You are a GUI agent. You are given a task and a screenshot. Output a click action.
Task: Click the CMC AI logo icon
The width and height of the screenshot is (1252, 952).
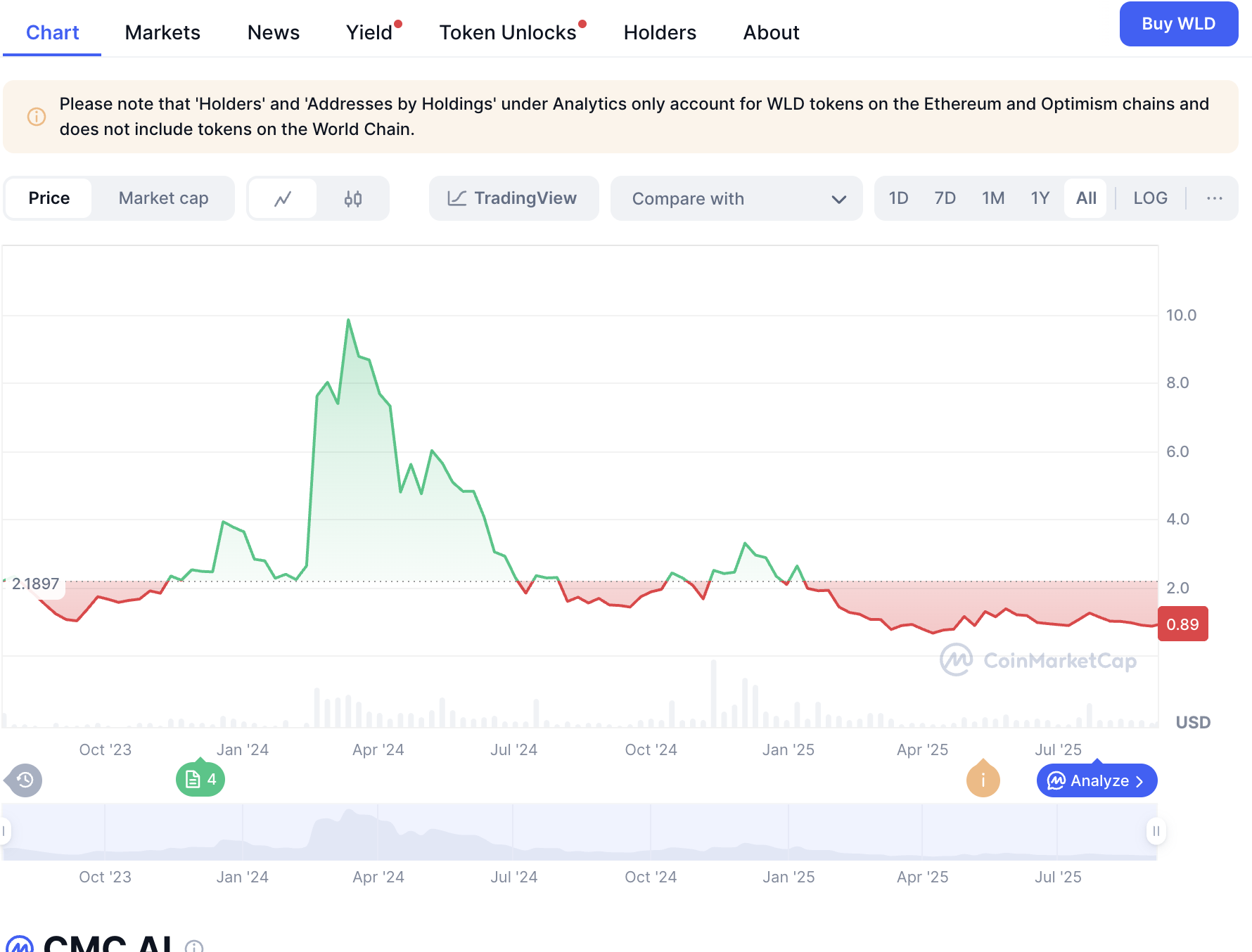coord(20,944)
